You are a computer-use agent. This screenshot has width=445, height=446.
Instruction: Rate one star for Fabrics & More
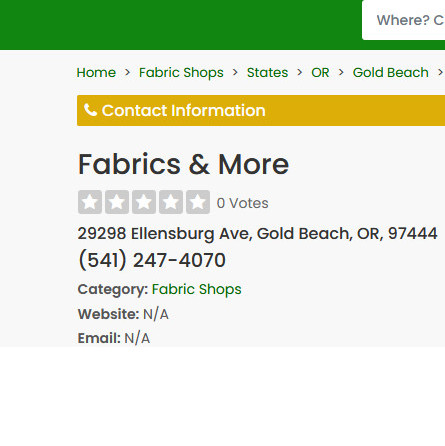point(90,202)
